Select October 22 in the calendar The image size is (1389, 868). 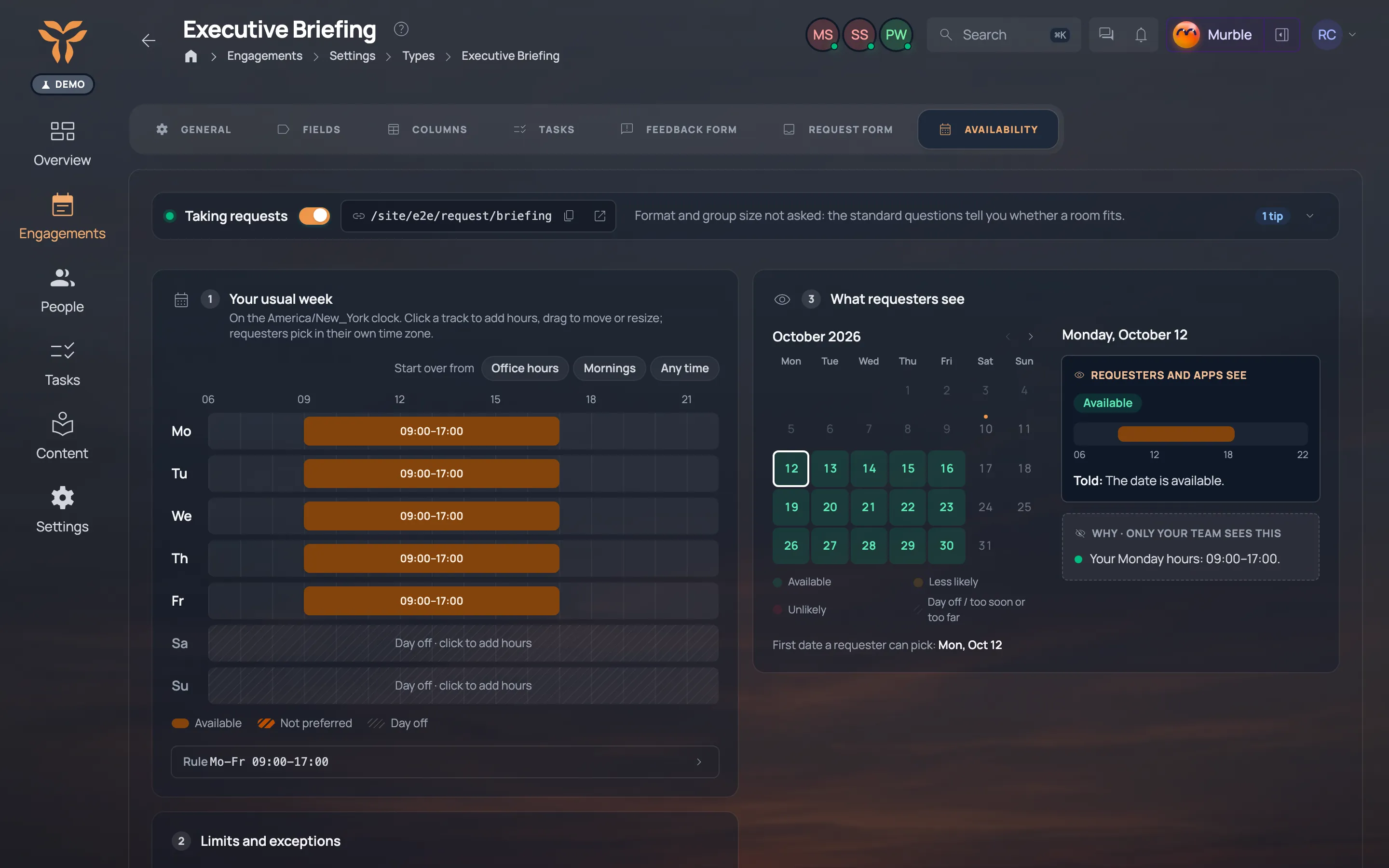[908, 507]
